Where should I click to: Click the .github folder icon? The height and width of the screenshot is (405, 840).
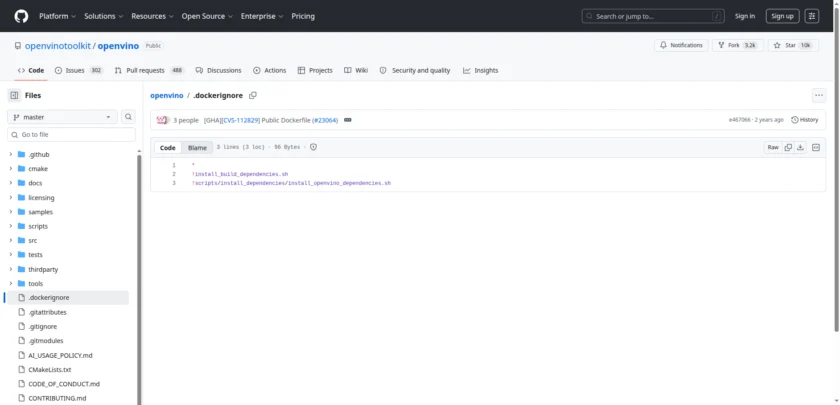[x=21, y=154]
